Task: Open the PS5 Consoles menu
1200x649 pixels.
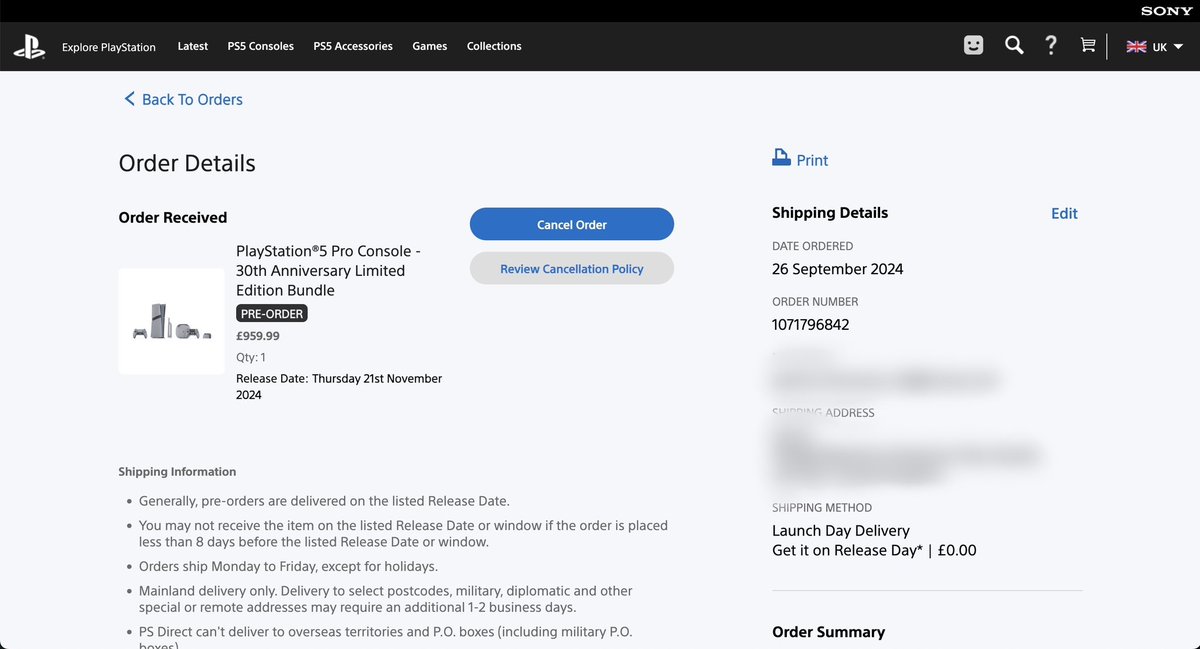Action: click(261, 46)
